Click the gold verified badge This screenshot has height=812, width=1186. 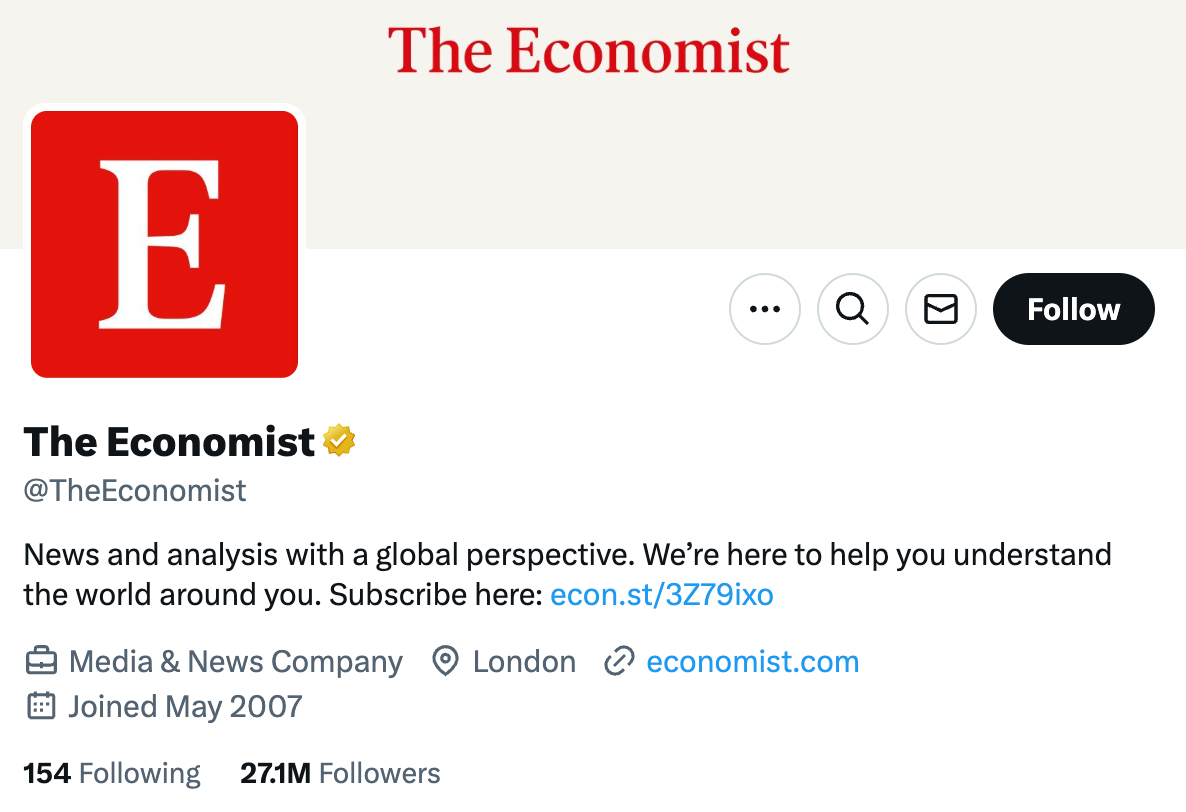click(x=340, y=440)
